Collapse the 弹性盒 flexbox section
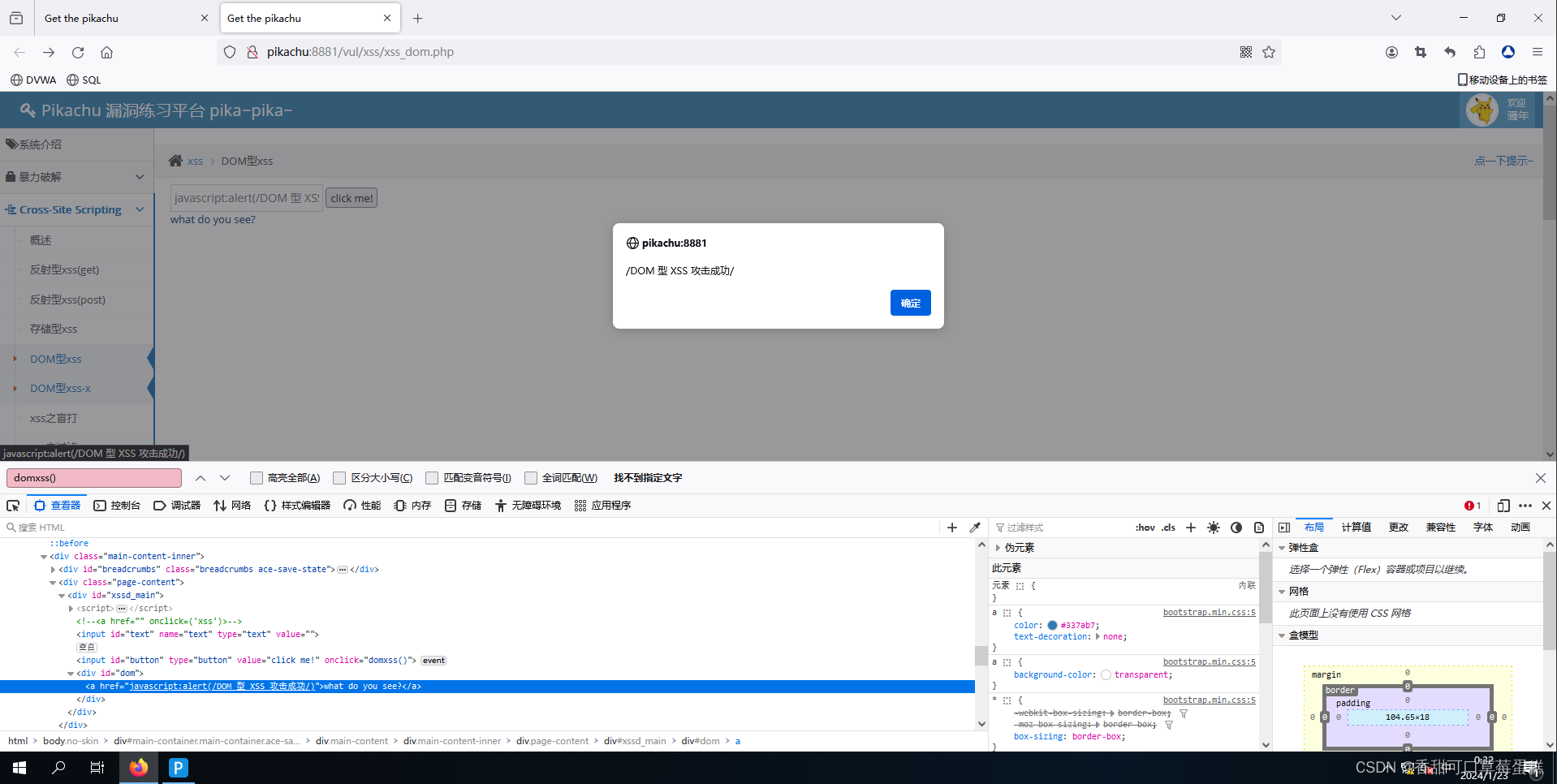Image resolution: width=1557 pixels, height=784 pixels. (1283, 548)
